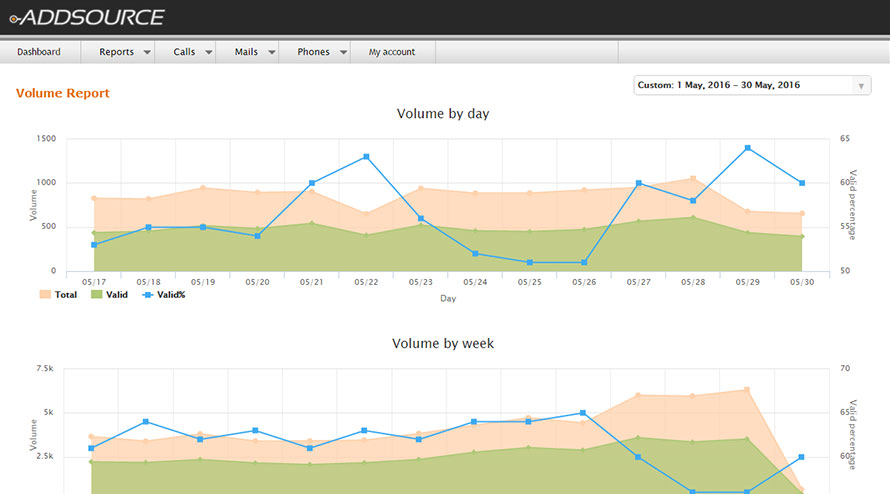The image size is (890, 494).
Task: Expand the Mails dropdown arrow
Action: coord(272,52)
